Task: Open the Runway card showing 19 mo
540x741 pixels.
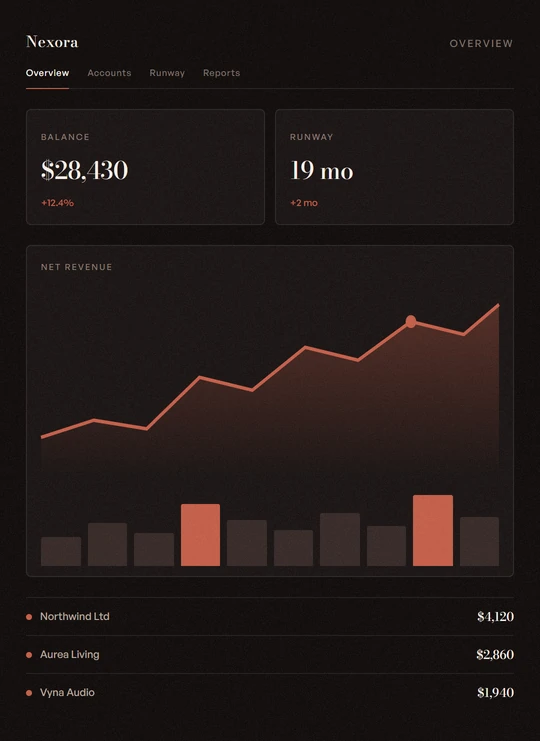Action: pos(394,167)
